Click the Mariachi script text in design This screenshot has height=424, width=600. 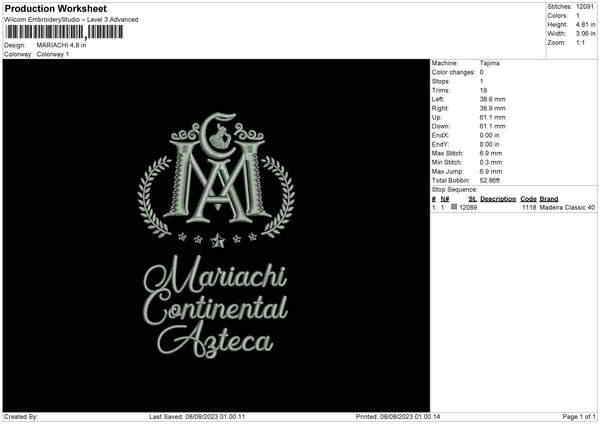(x=215, y=274)
